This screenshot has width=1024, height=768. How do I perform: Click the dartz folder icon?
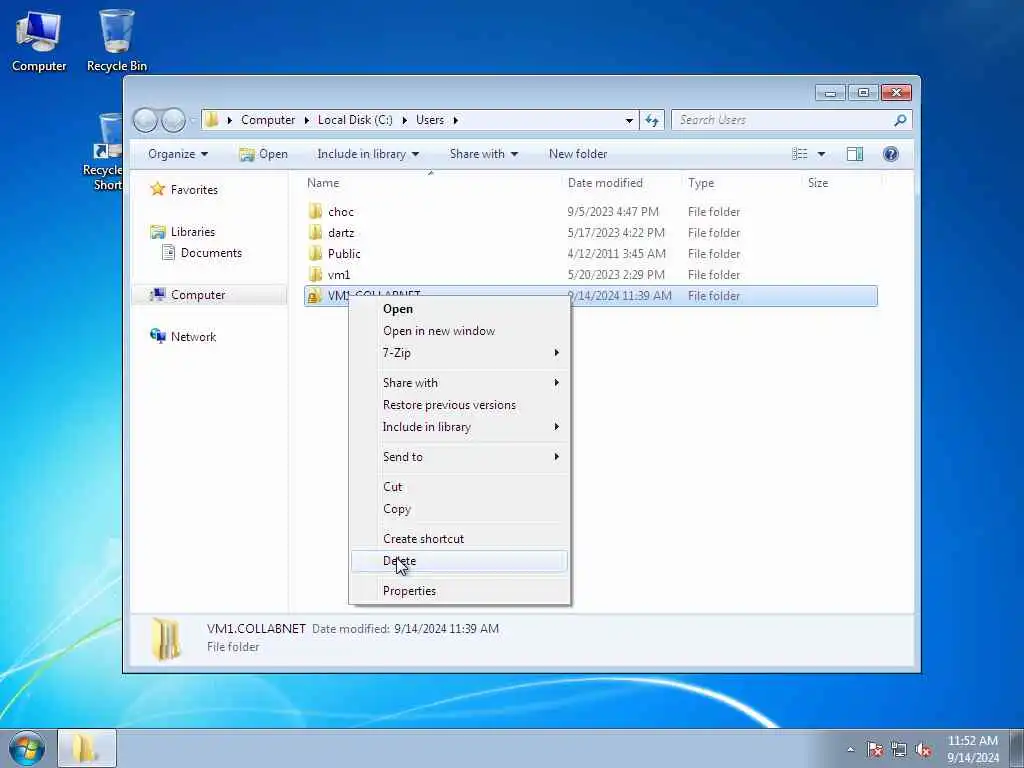pos(315,232)
